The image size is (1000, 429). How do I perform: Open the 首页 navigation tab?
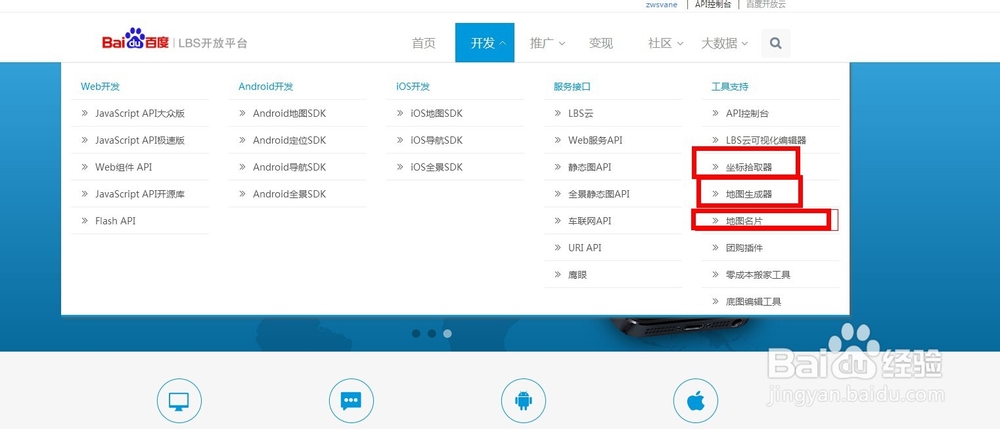[423, 43]
